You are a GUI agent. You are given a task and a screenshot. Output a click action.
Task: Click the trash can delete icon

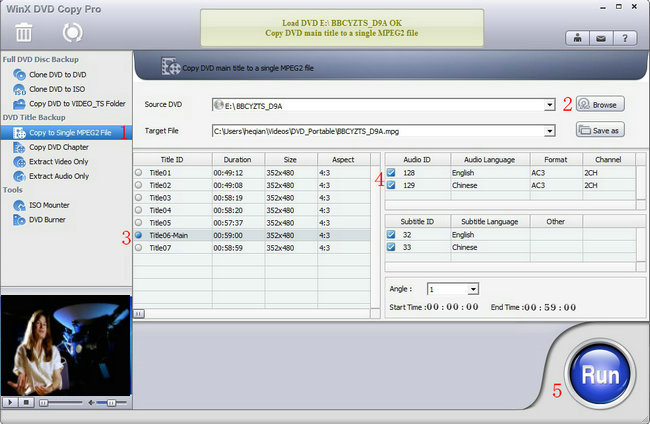(24, 32)
